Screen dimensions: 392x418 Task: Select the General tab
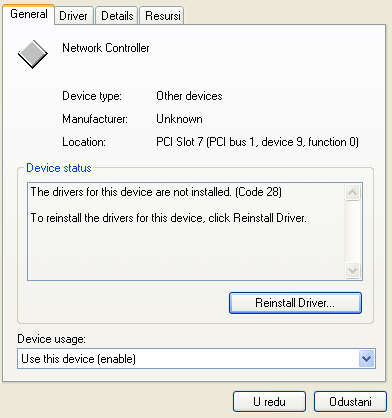pyautogui.click(x=29, y=14)
